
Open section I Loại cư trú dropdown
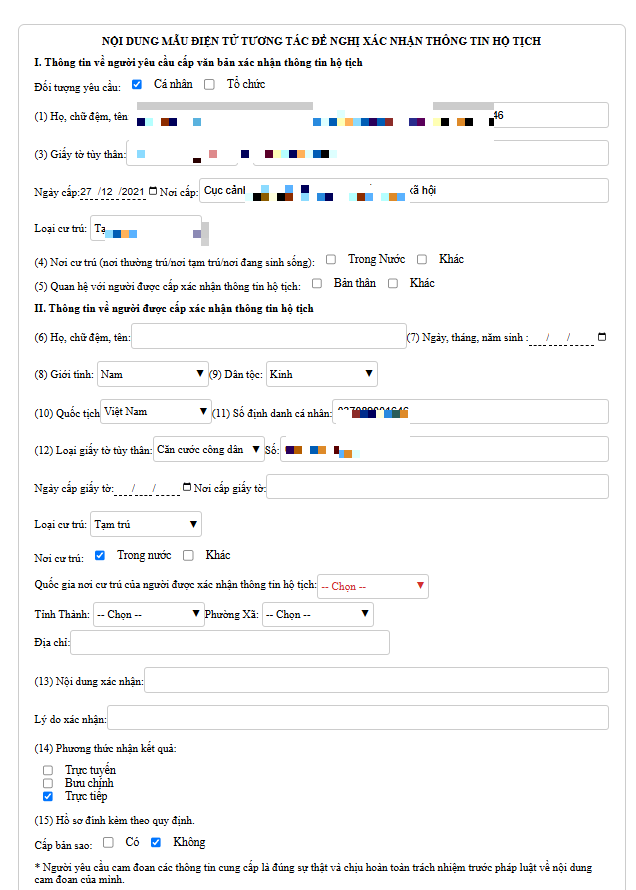tap(146, 229)
